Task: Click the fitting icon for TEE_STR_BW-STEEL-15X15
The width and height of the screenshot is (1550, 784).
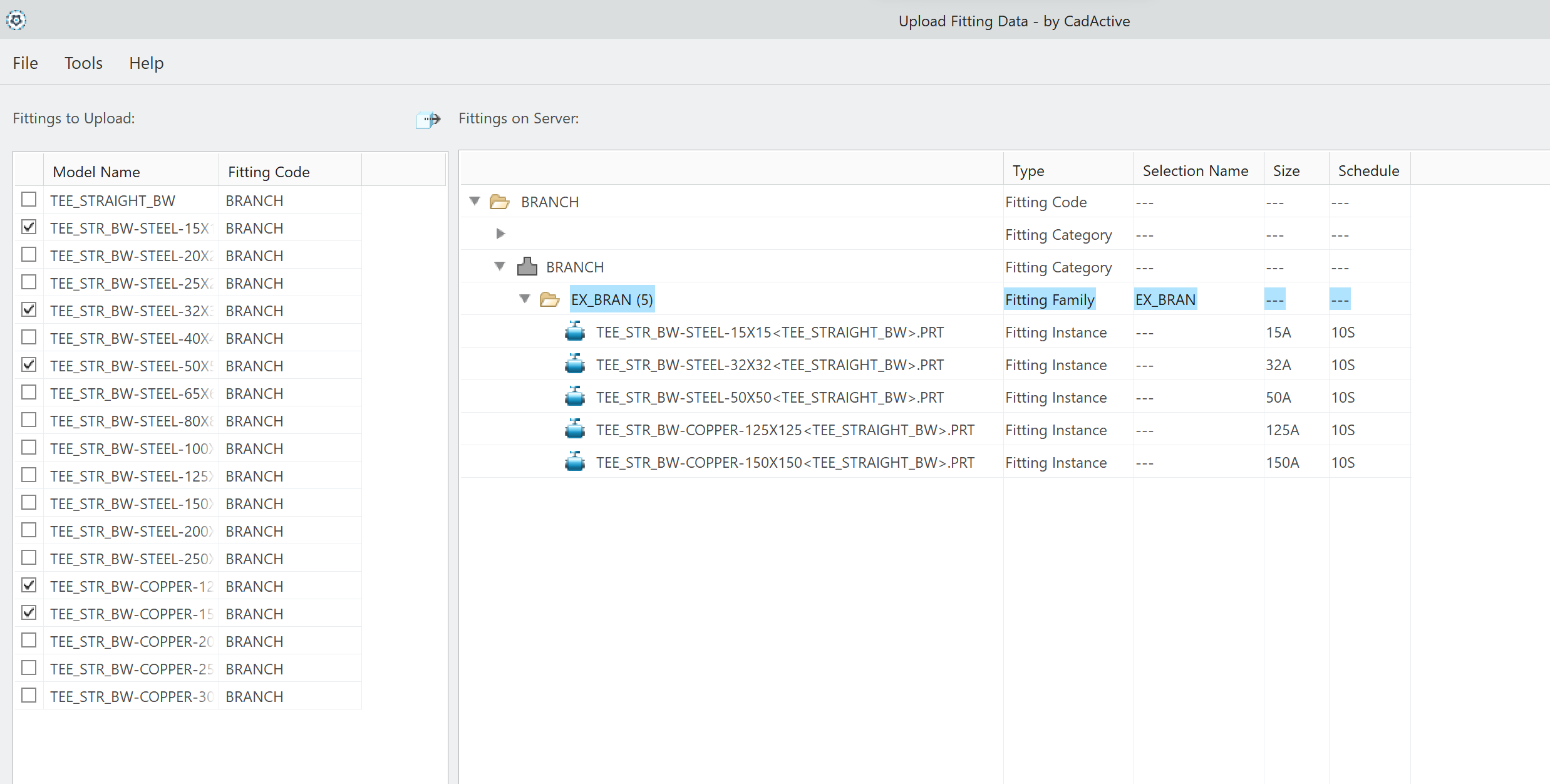Action: click(x=574, y=332)
